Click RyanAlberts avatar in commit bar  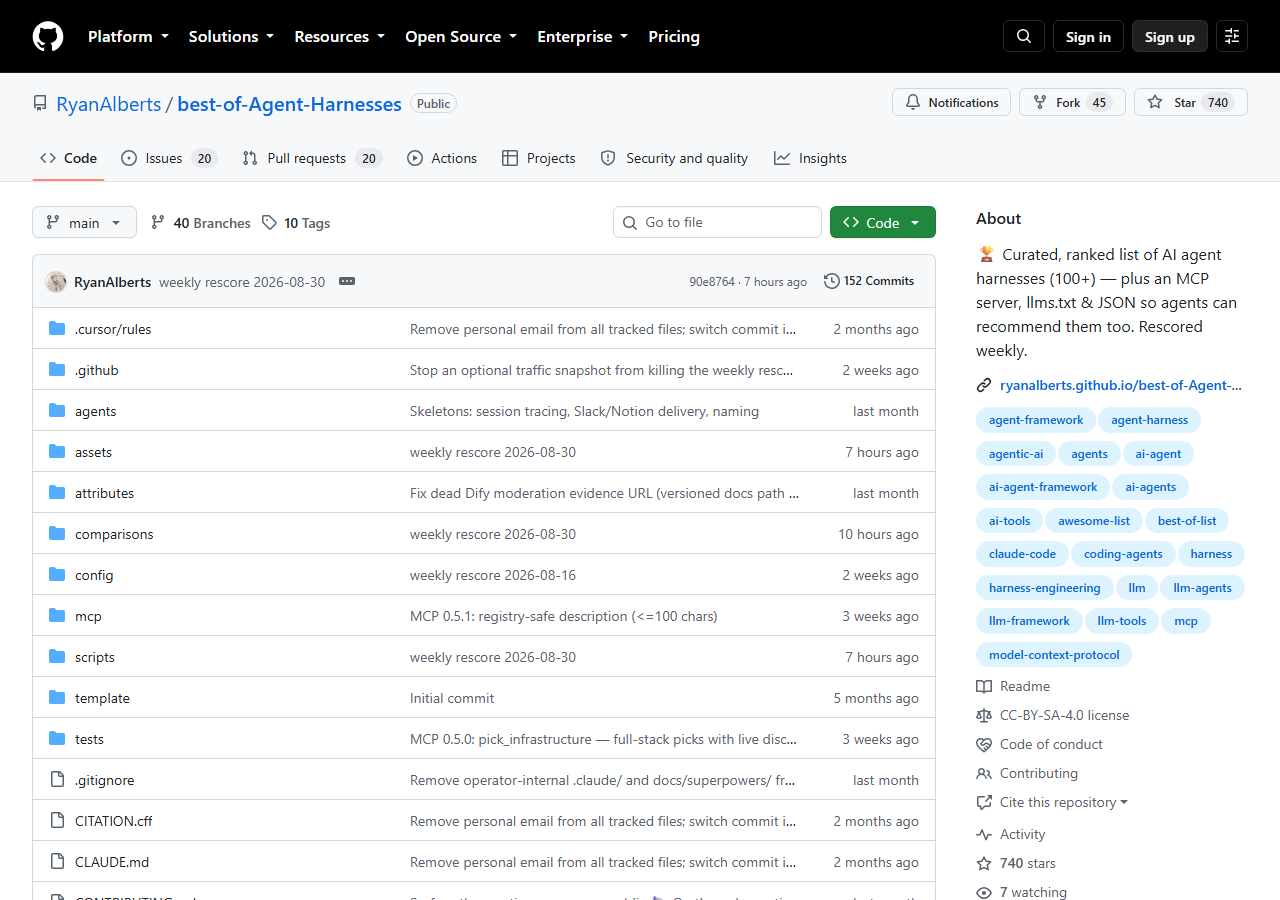click(56, 282)
